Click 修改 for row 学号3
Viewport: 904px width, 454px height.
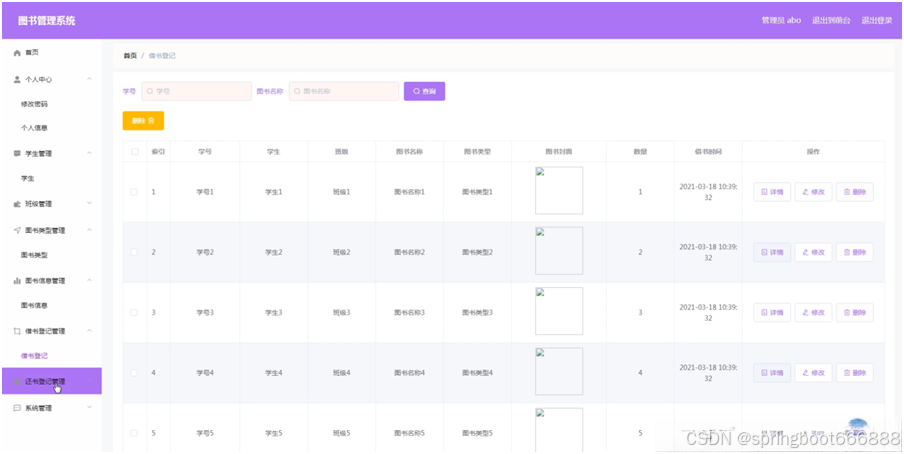(813, 313)
